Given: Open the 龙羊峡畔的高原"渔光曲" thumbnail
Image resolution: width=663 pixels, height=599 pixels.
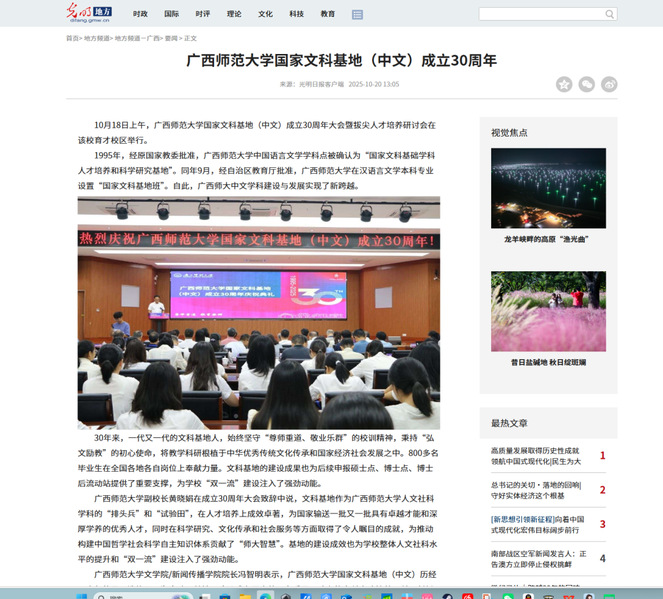Looking at the screenshot, I should coord(548,188).
